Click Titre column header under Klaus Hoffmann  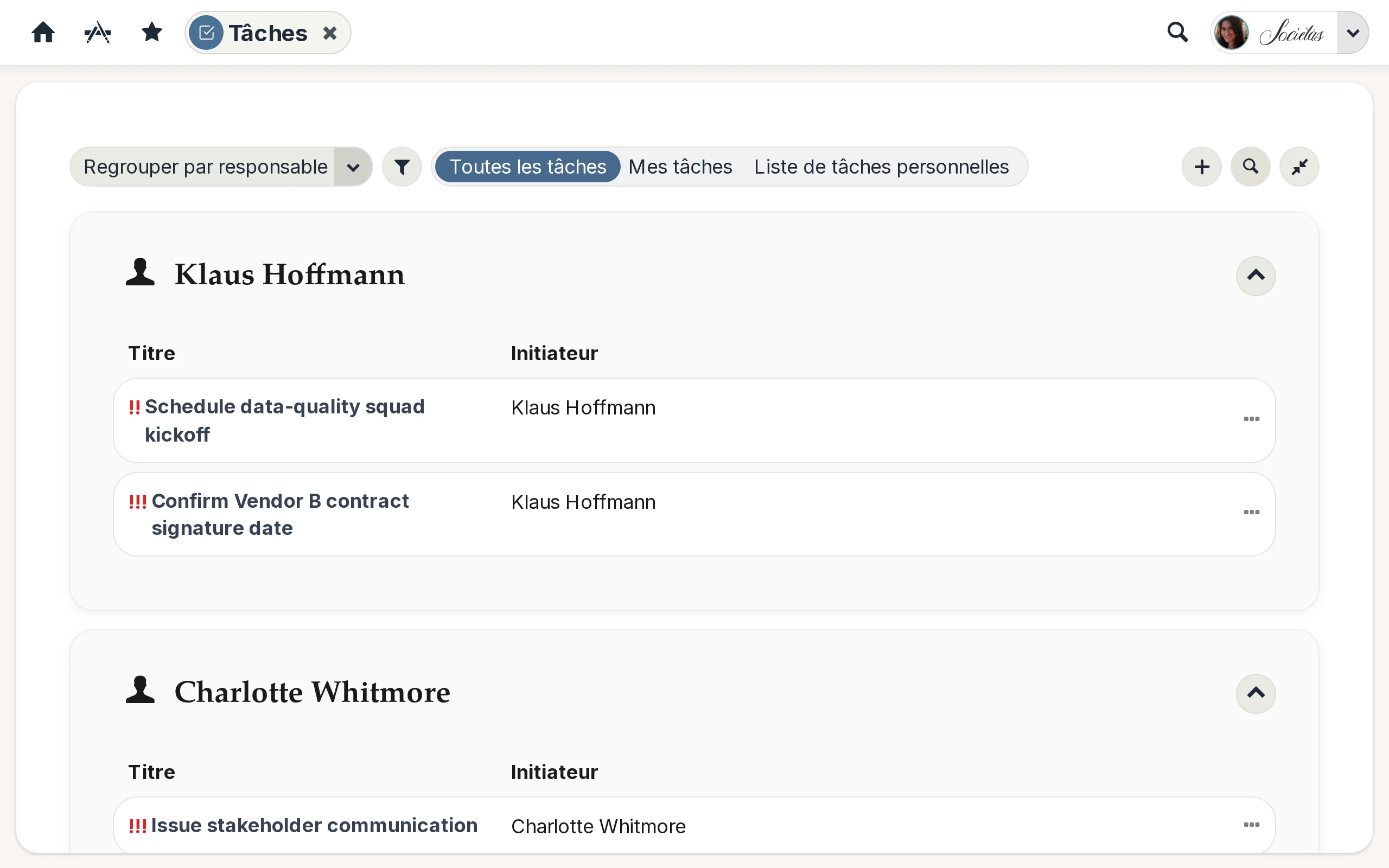(151, 353)
